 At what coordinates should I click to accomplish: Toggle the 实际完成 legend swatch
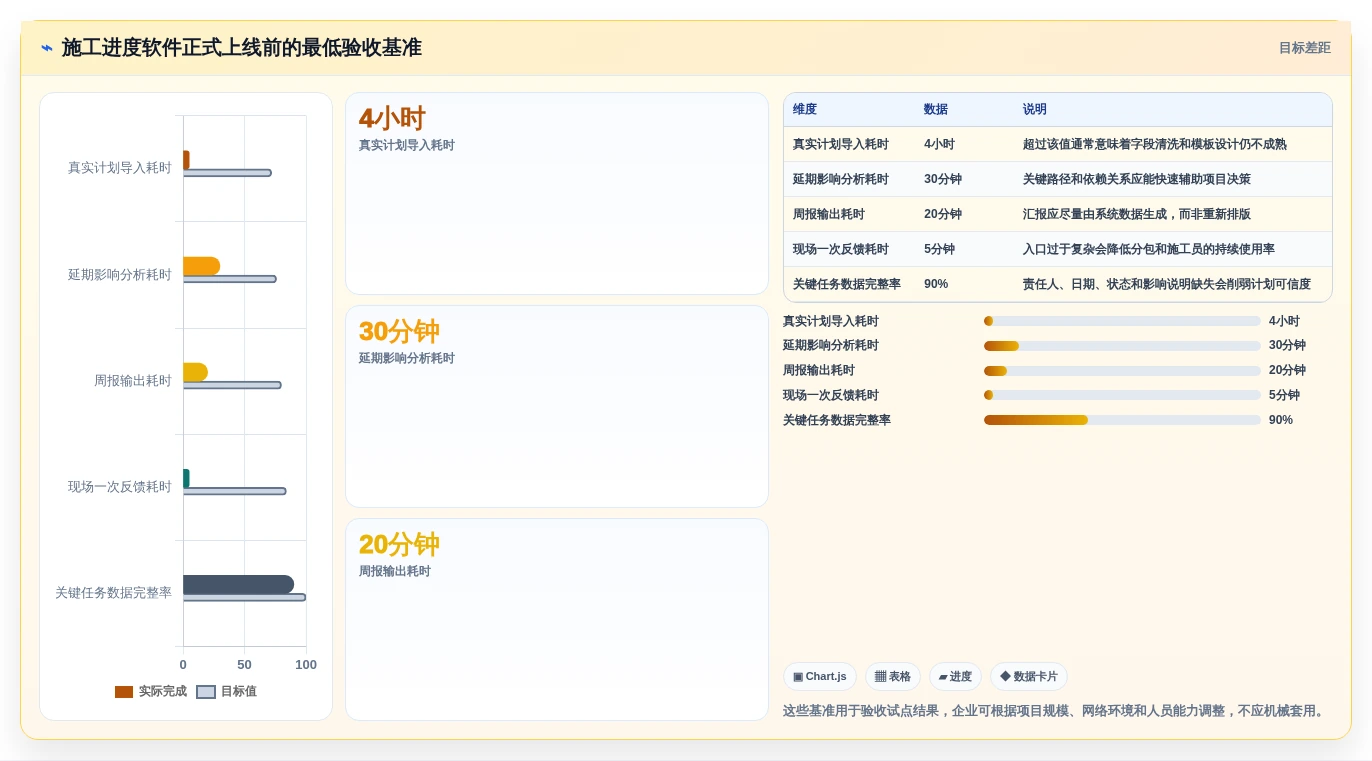(x=124, y=692)
